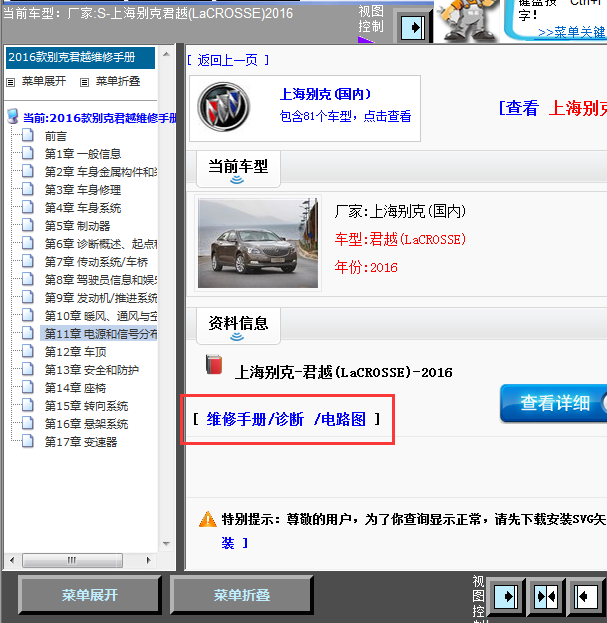This screenshot has height=623, width=607.
Task: Click the 年份:2016 text
Action: point(366,267)
